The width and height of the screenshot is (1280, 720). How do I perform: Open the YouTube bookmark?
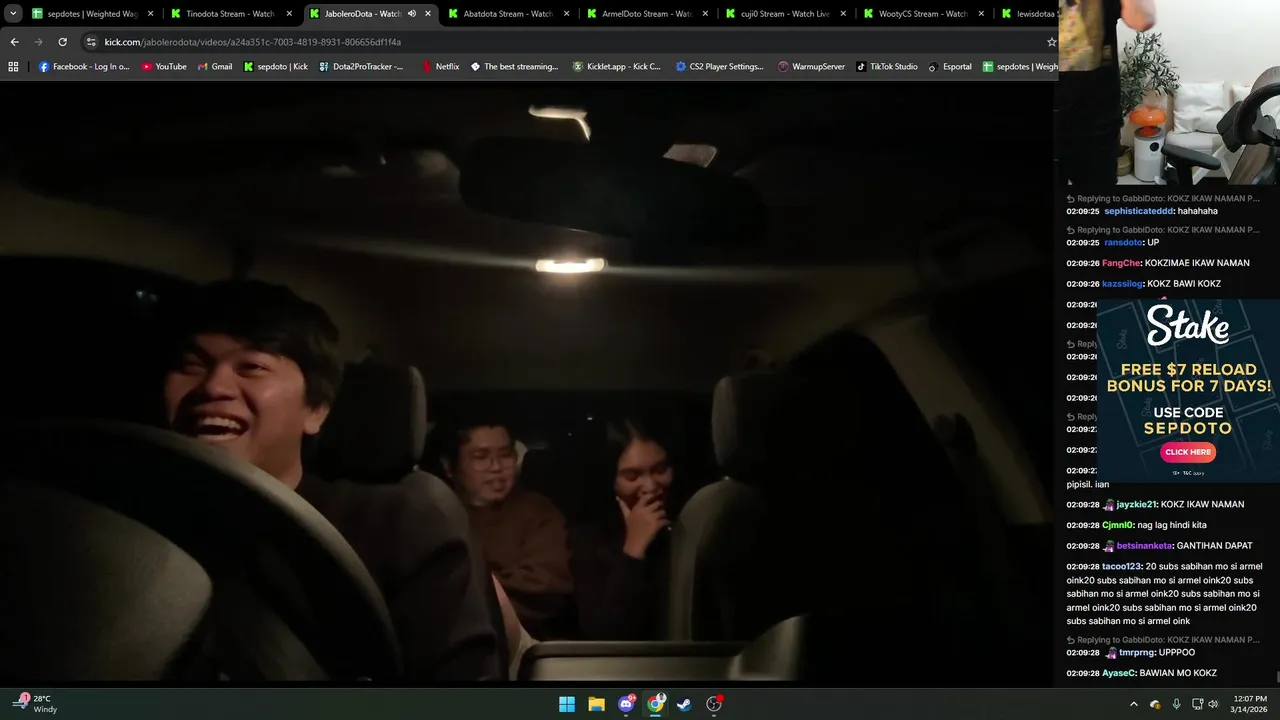[x=164, y=67]
